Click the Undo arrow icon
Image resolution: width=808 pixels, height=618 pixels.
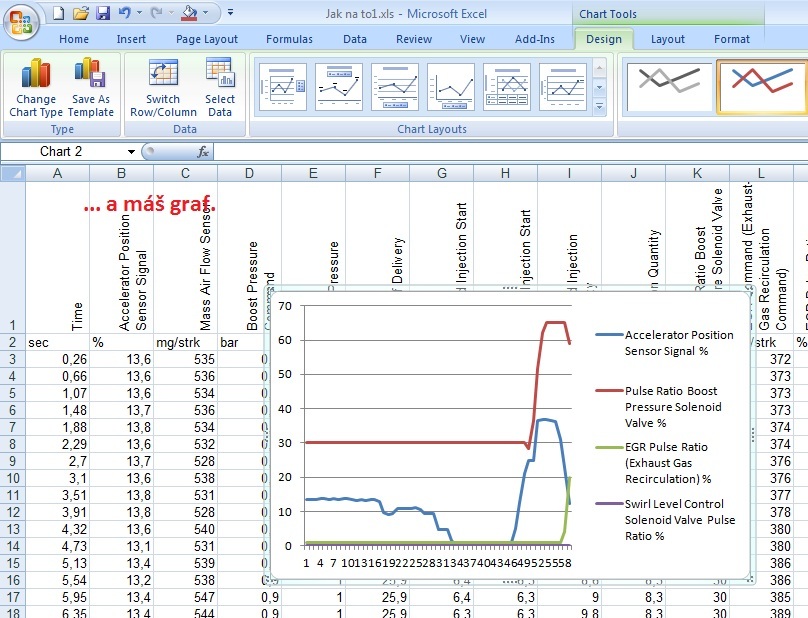(x=124, y=13)
